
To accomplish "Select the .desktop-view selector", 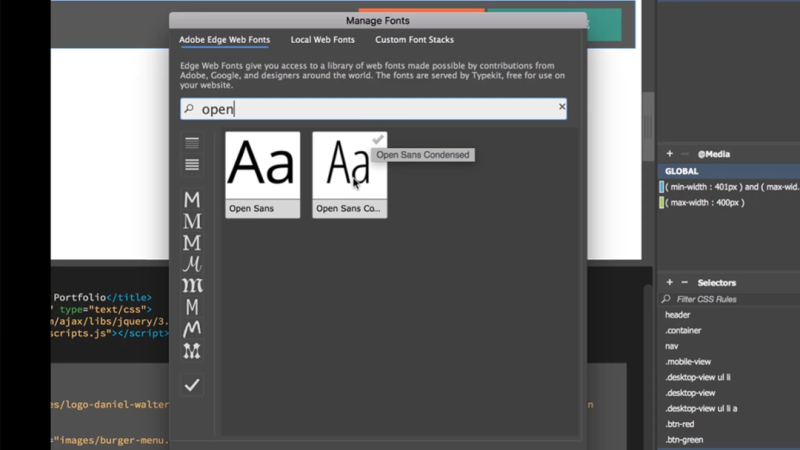I will [690, 393].
